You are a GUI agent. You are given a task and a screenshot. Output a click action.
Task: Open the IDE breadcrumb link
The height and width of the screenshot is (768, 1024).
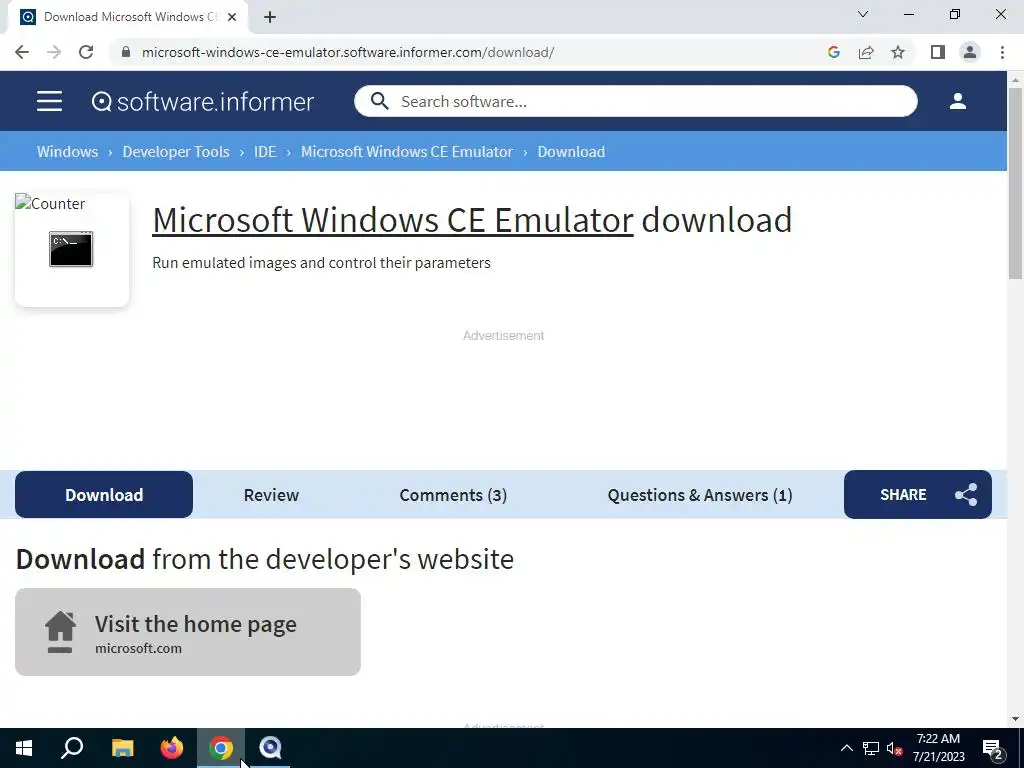point(264,152)
